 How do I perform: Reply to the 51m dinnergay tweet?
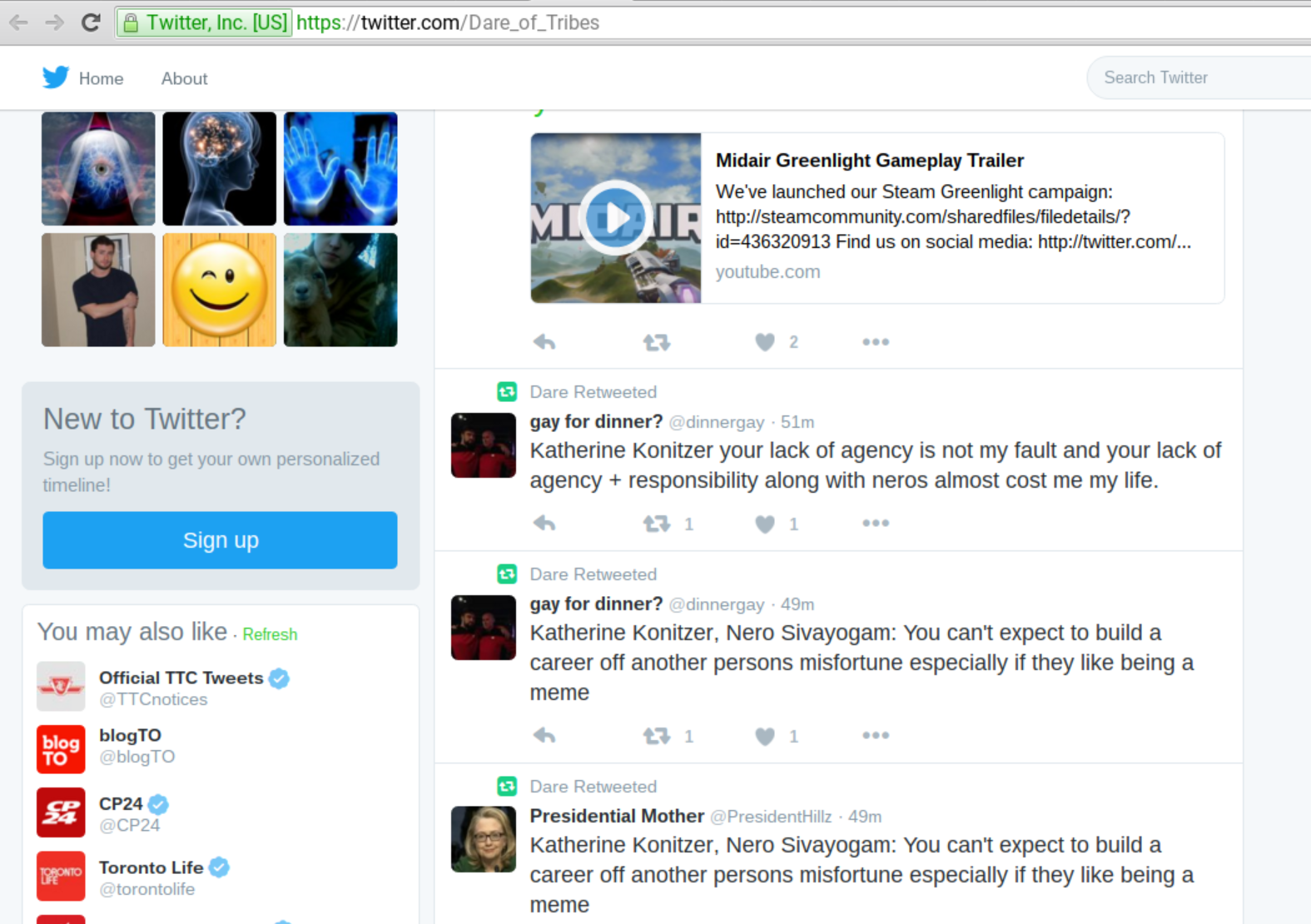coord(544,524)
